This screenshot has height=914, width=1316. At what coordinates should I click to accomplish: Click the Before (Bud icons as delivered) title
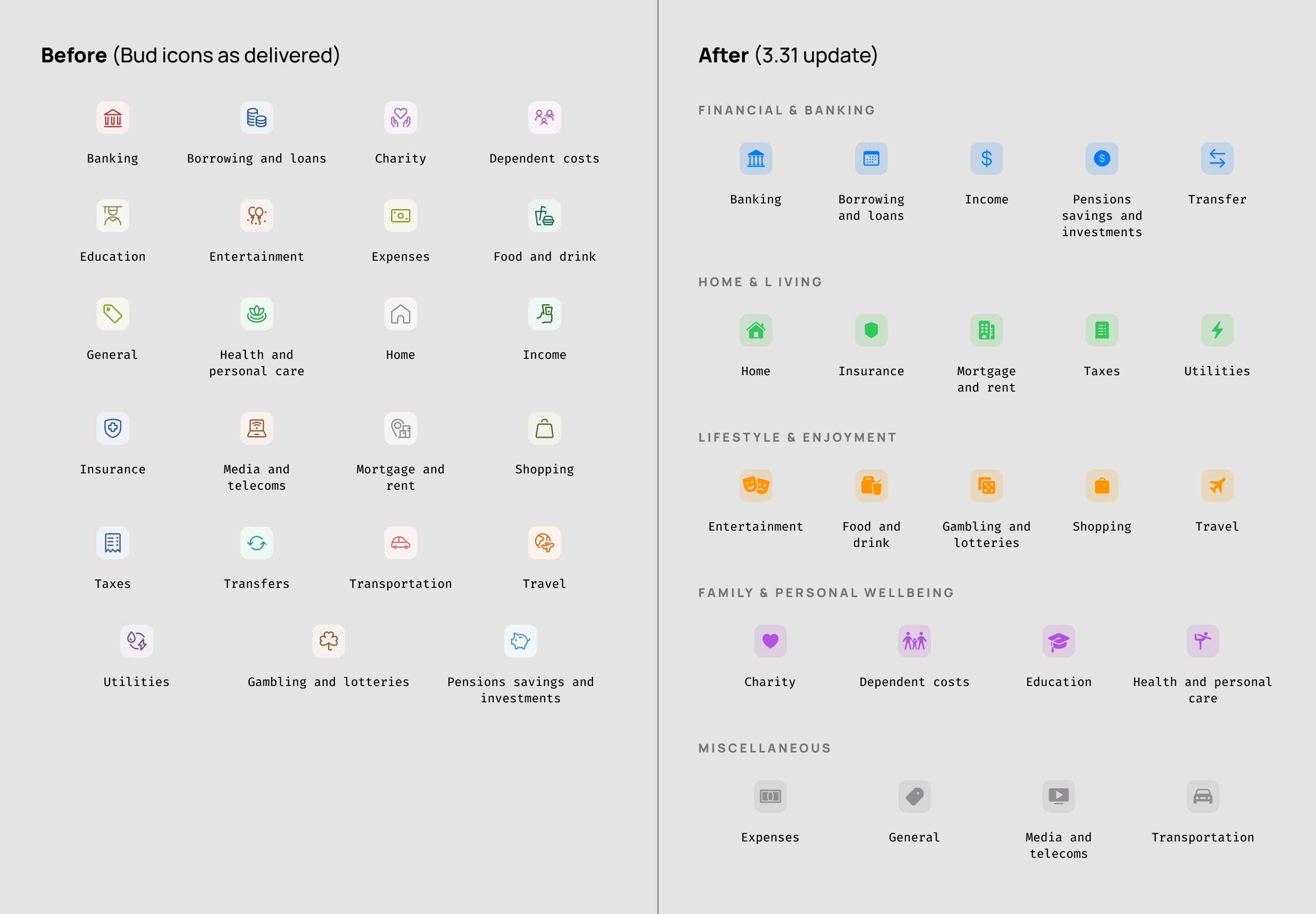click(x=190, y=56)
